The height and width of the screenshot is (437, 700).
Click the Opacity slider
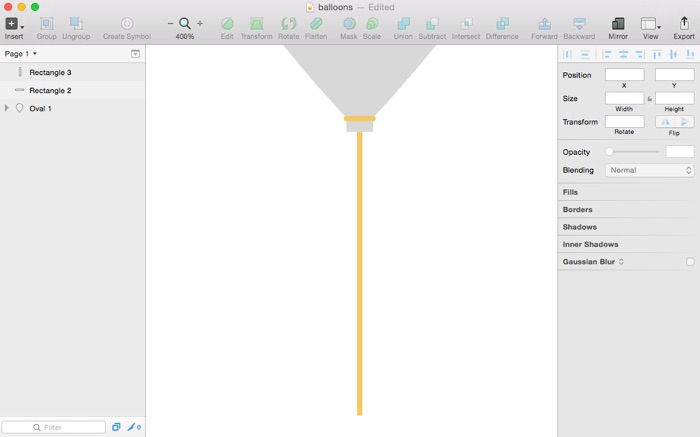(632, 152)
